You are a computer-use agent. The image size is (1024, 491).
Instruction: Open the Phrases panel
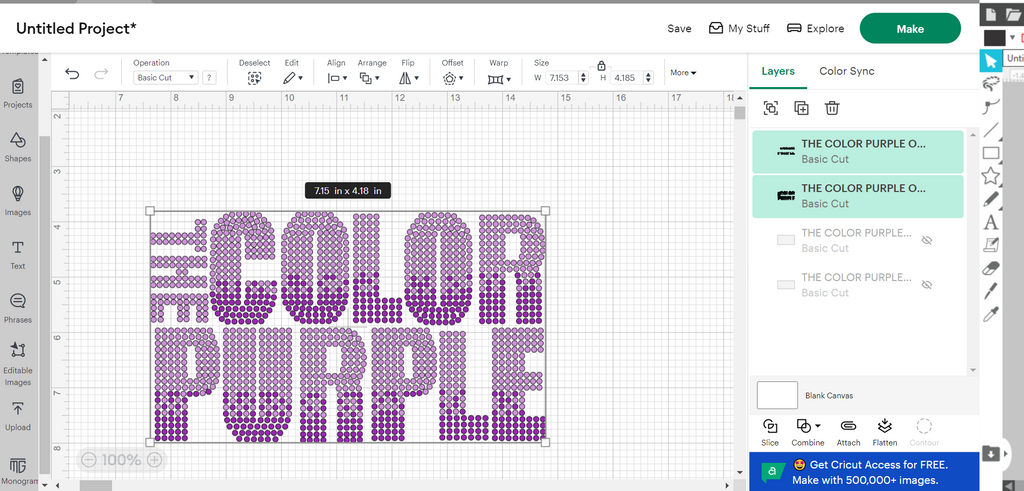point(18,308)
